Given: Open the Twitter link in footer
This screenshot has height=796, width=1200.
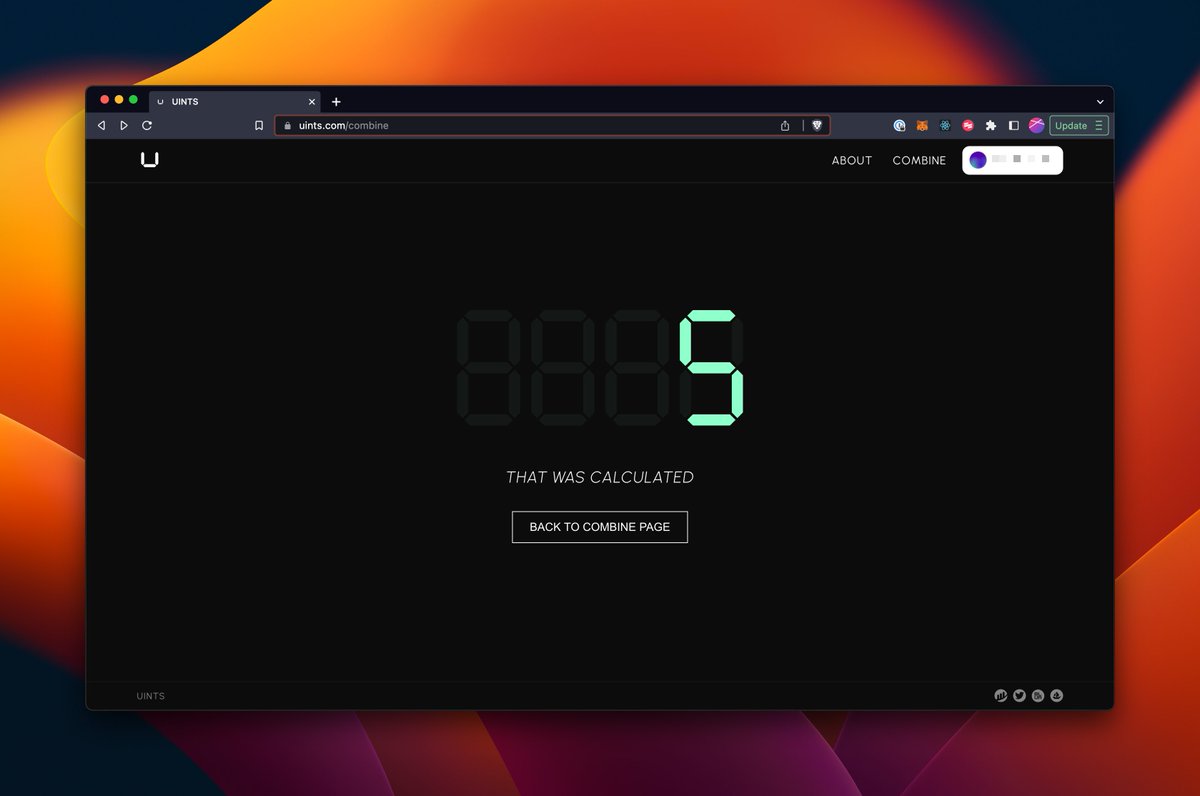Looking at the screenshot, I should pos(1019,696).
